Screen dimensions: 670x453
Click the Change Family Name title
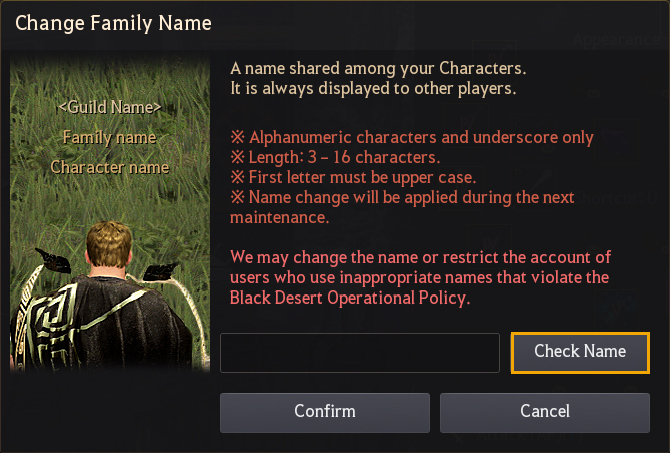[x=113, y=23]
